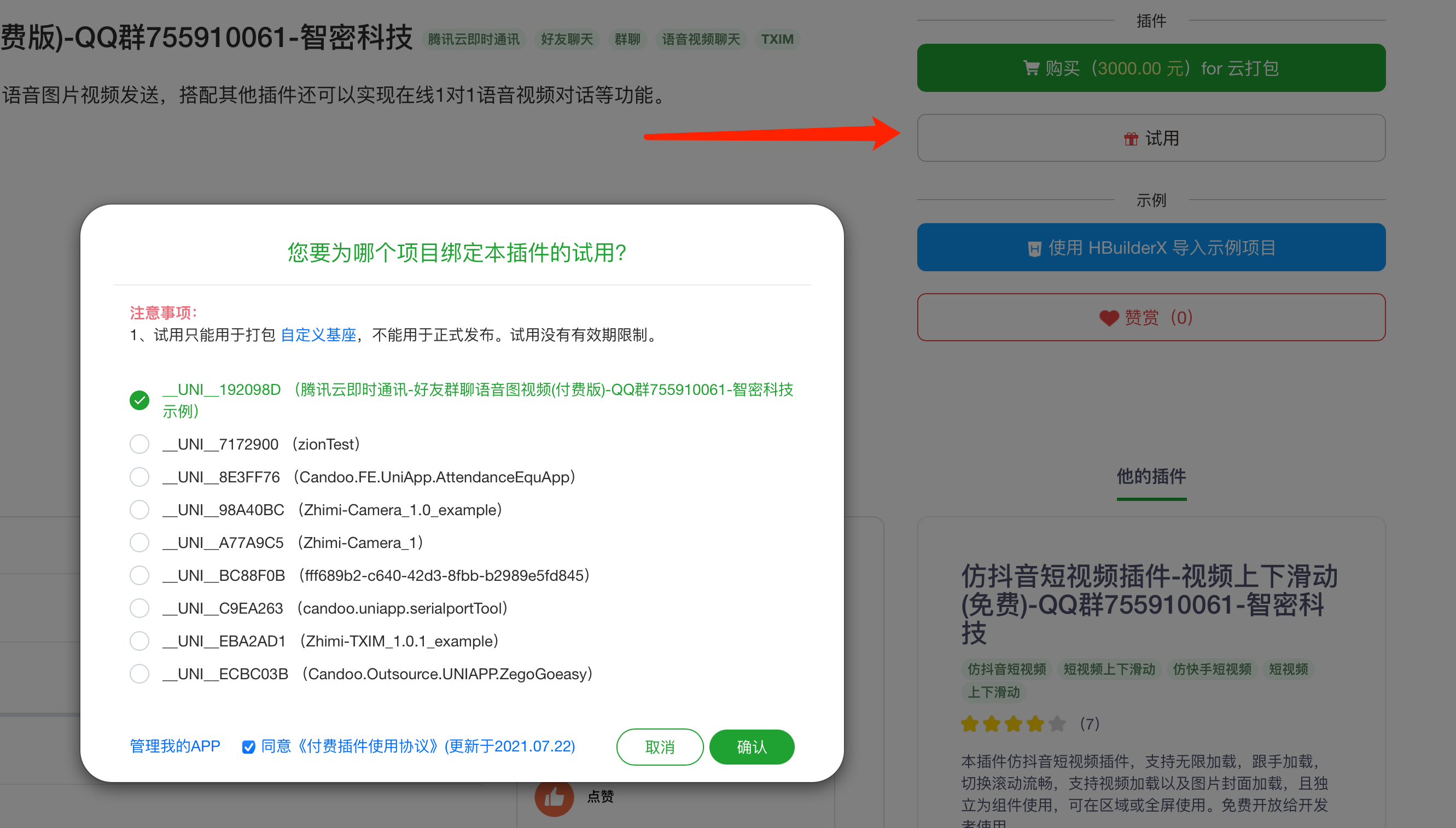
Task: Click the 好友聊天 tag
Action: click(567, 39)
